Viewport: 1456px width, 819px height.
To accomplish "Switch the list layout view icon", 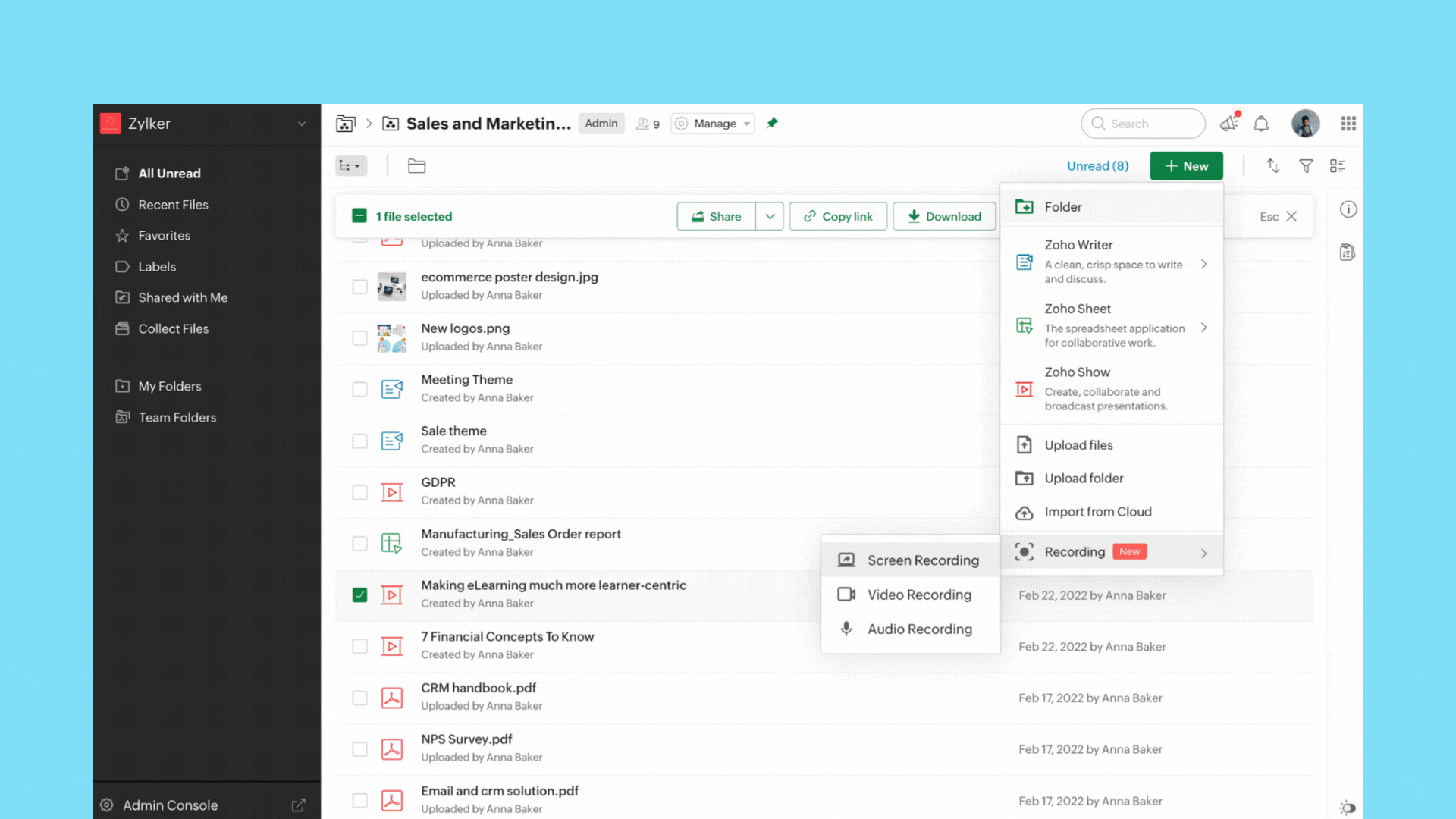I will pos(1338,166).
